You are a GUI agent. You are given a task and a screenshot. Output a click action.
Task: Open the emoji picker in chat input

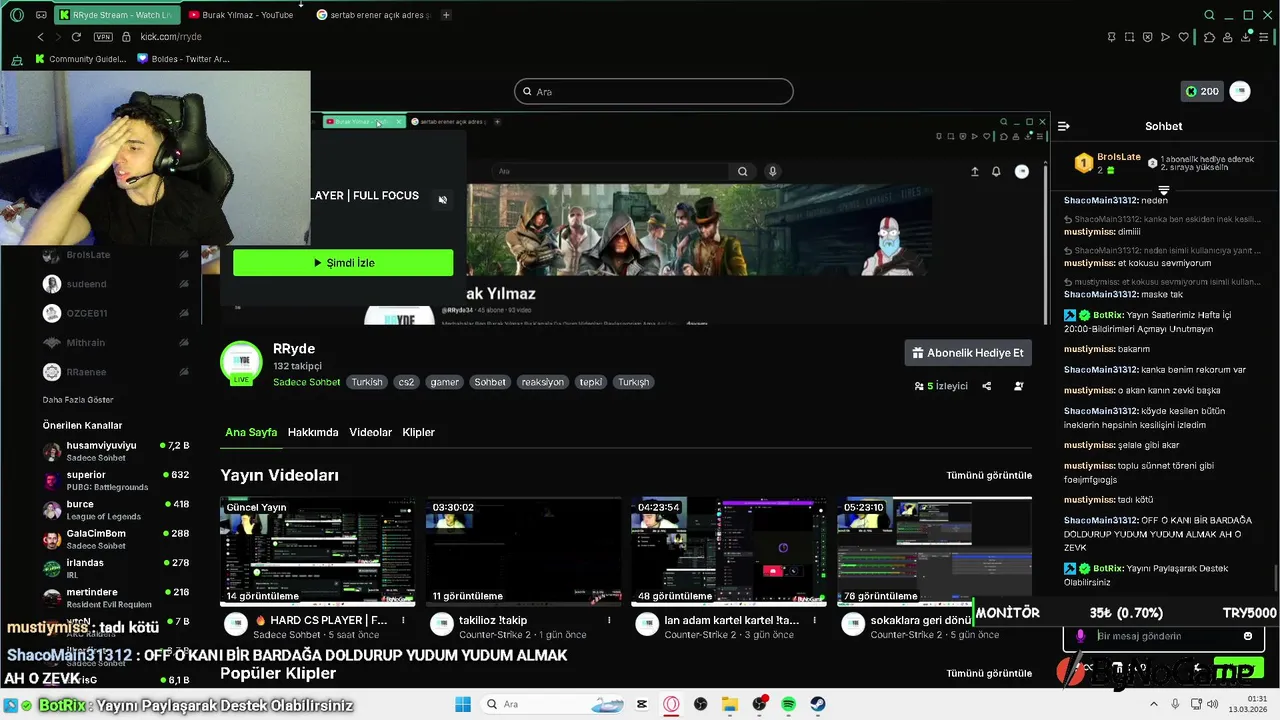pyautogui.click(x=1248, y=636)
